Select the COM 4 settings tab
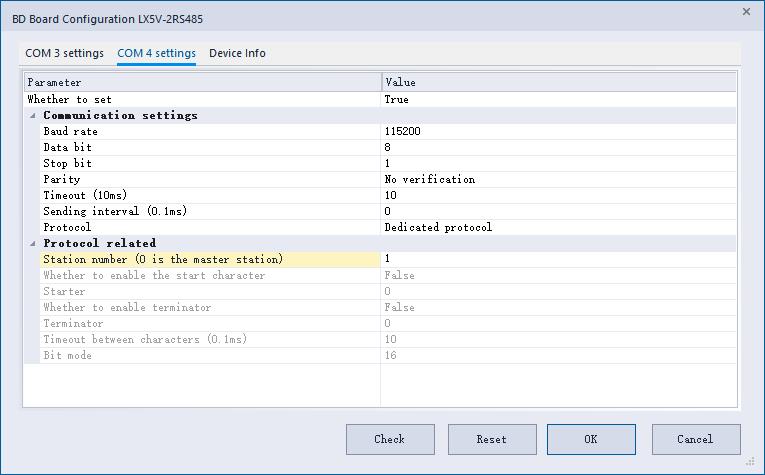Image resolution: width=765 pixels, height=475 pixels. (156, 53)
